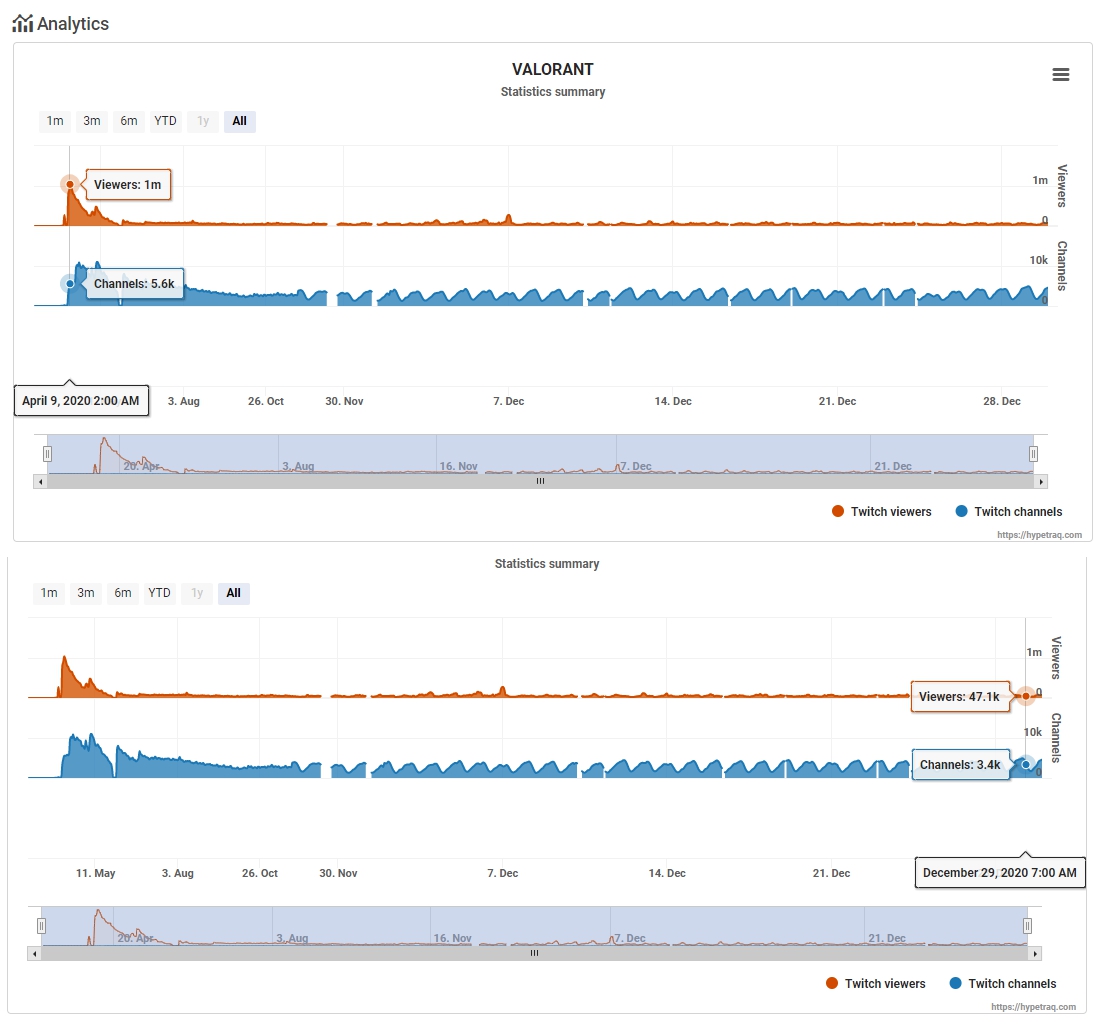Toggle Twitch channels series in top legend
The width and height of the screenshot is (1114, 1031).
pos(1008,512)
